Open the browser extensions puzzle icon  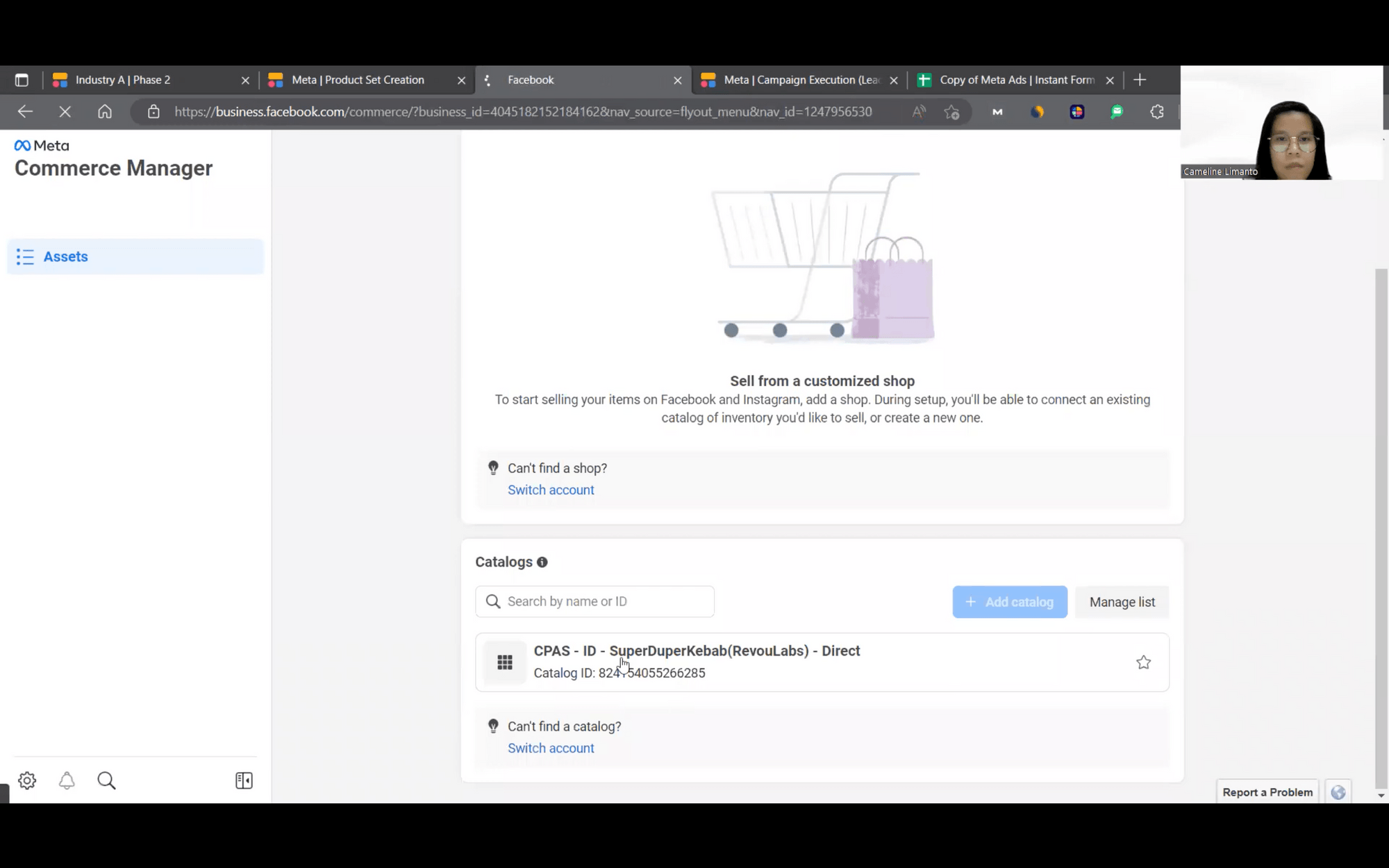[x=1156, y=112]
